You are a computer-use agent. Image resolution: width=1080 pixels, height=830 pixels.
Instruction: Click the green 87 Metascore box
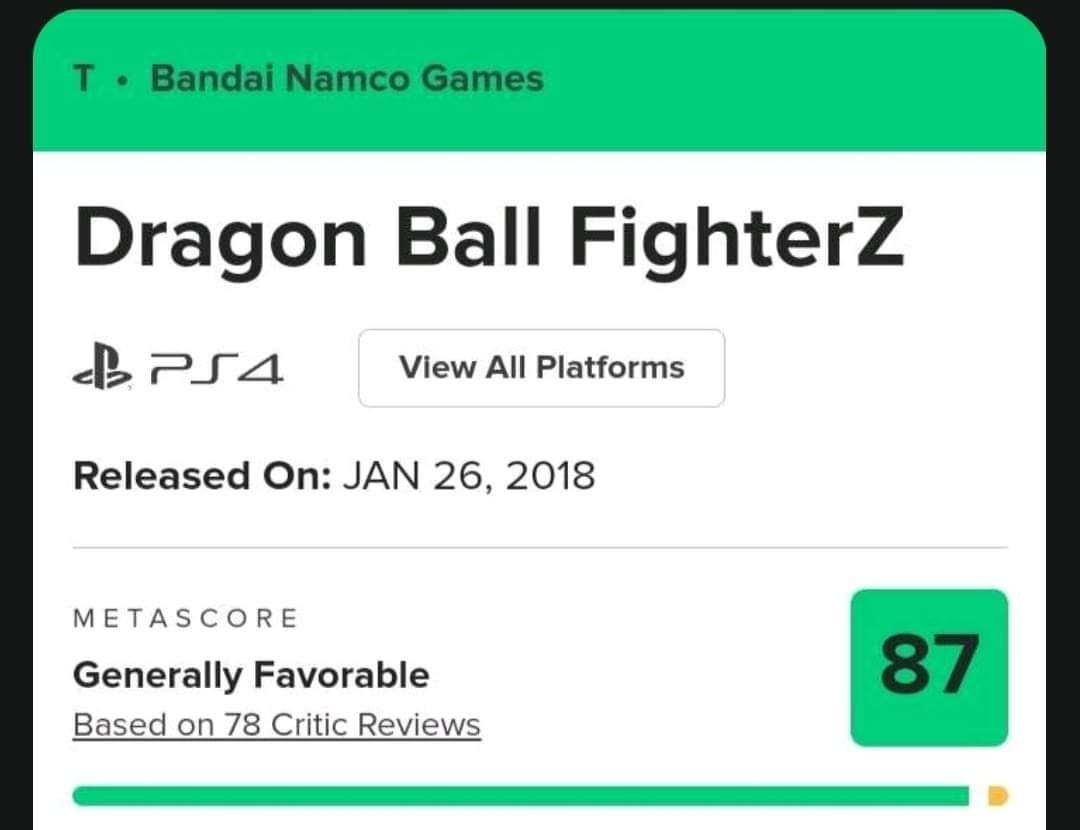[929, 667]
